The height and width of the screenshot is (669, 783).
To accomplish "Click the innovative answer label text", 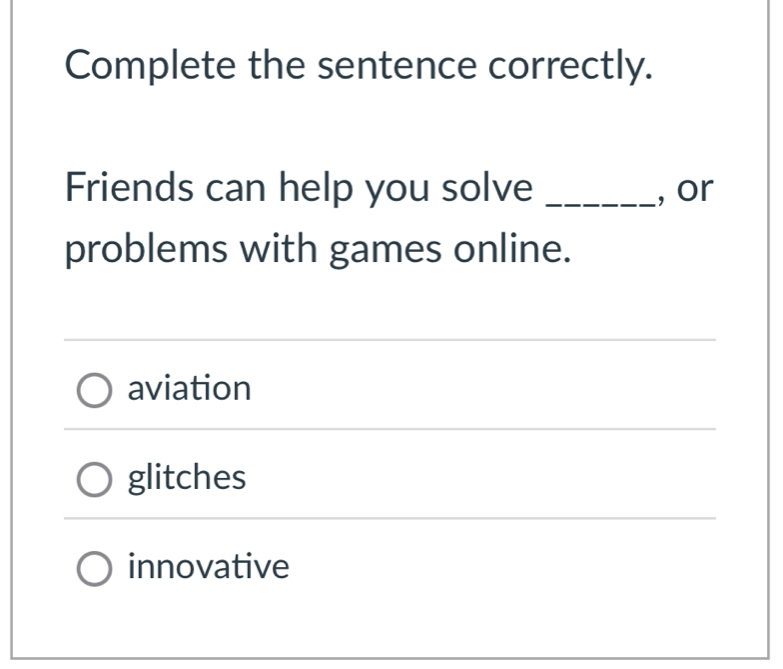I will 208,568.
